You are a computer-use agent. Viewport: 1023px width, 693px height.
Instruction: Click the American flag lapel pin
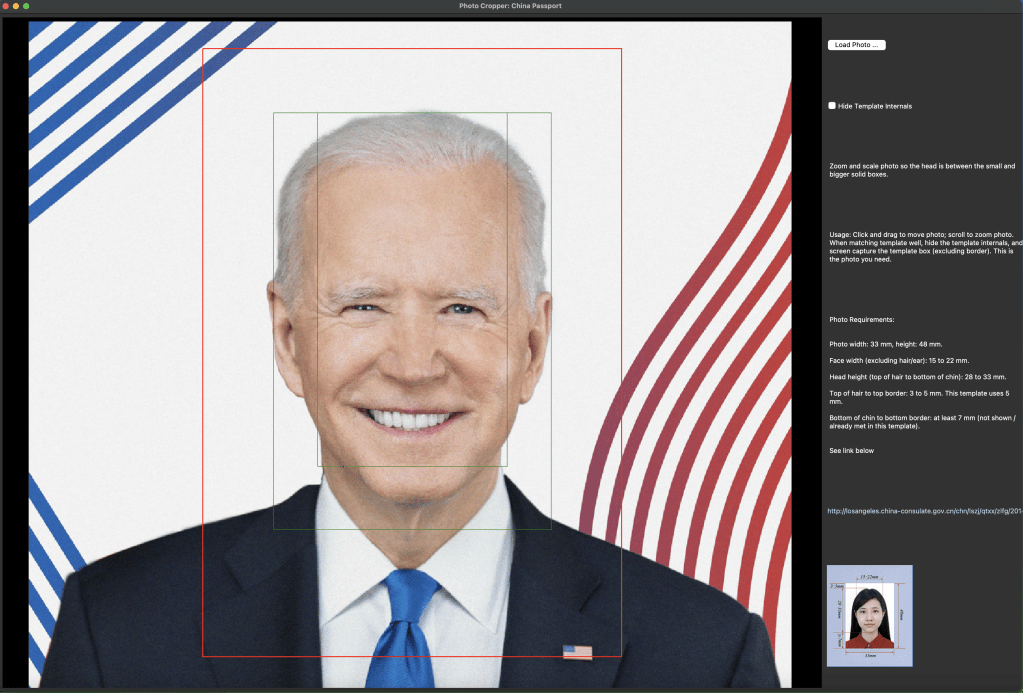[577, 652]
